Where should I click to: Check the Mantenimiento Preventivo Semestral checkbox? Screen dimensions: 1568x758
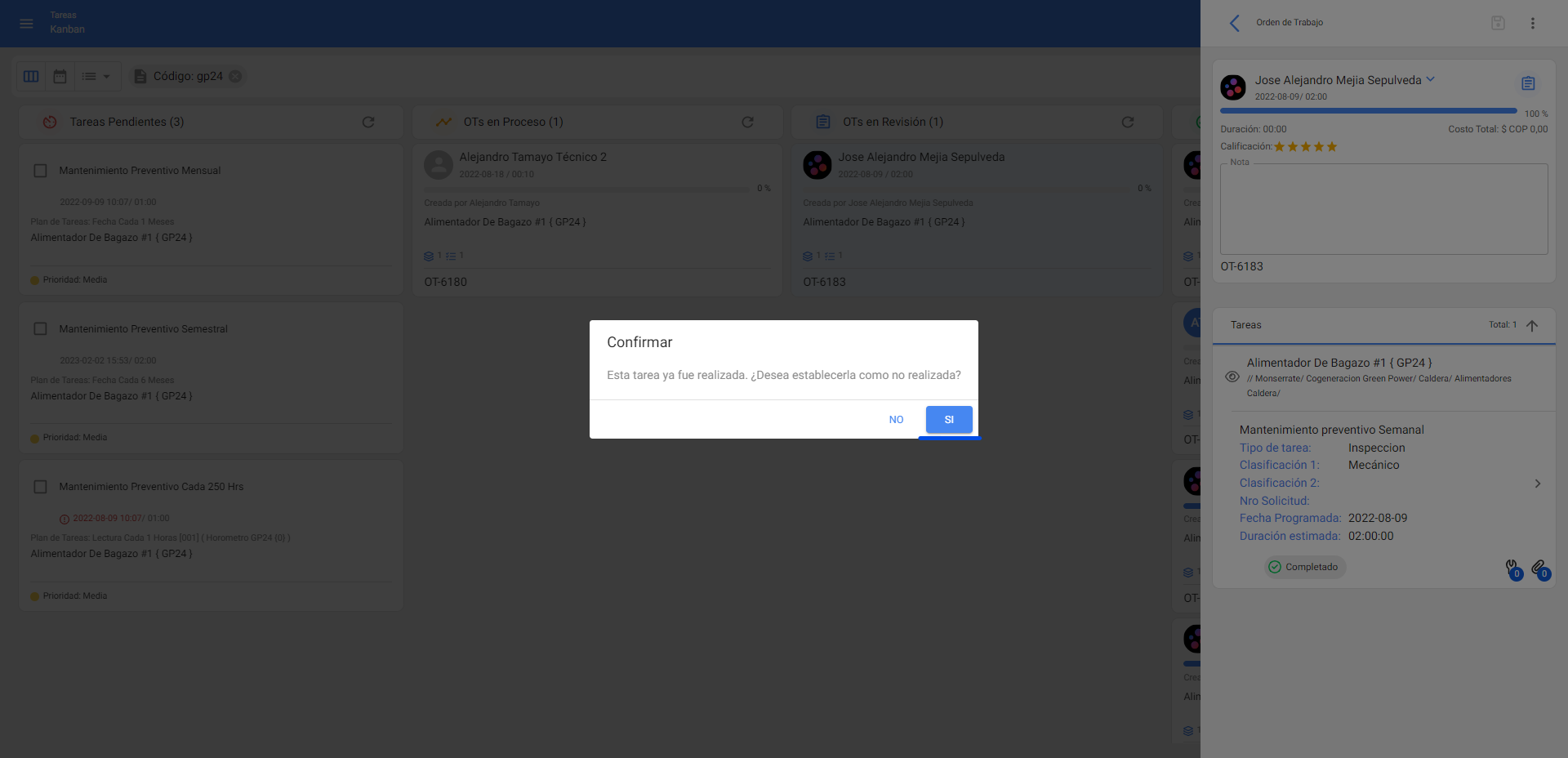[x=40, y=328]
